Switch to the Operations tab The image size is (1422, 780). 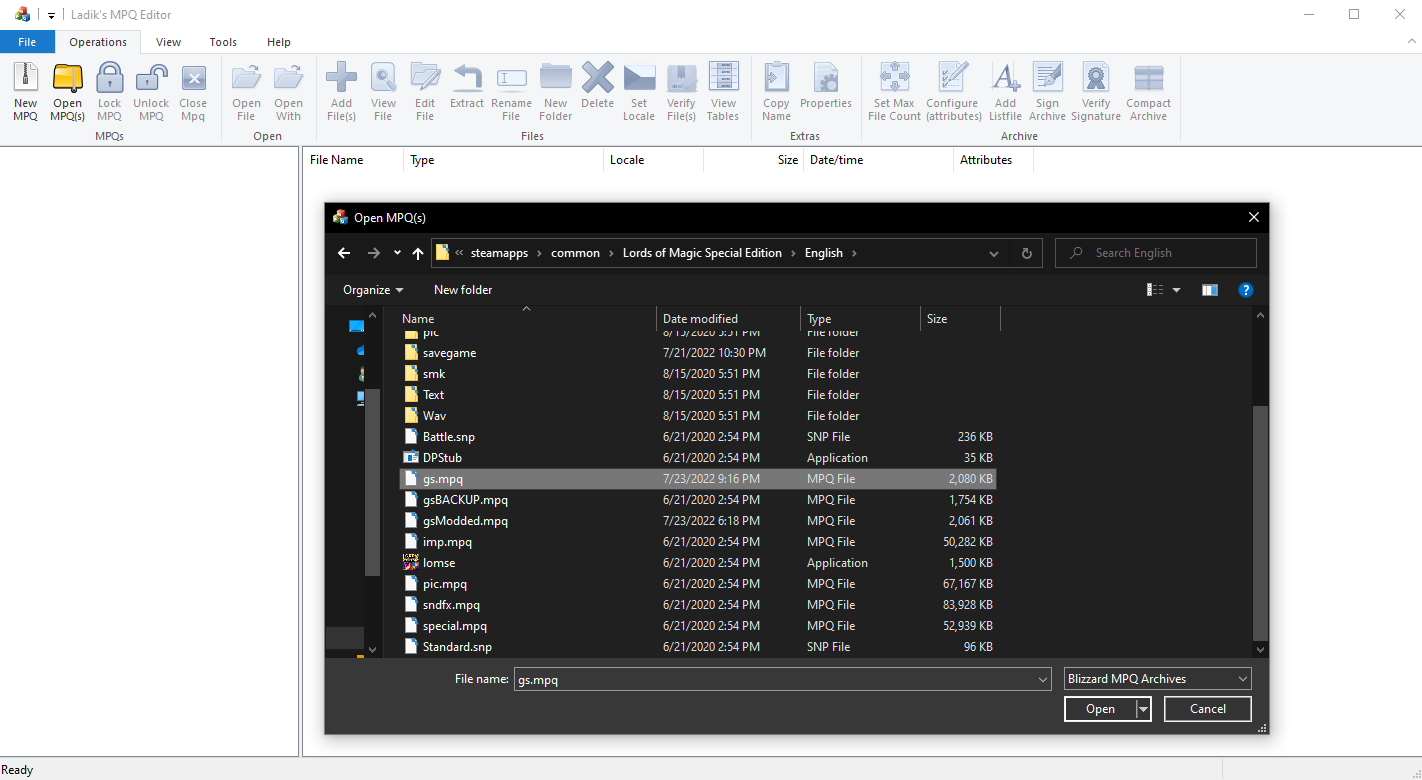[x=98, y=42]
